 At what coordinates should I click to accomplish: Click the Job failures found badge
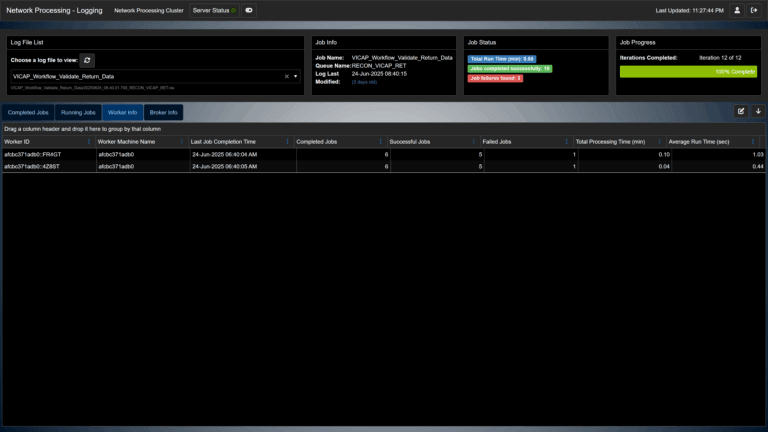click(495, 78)
